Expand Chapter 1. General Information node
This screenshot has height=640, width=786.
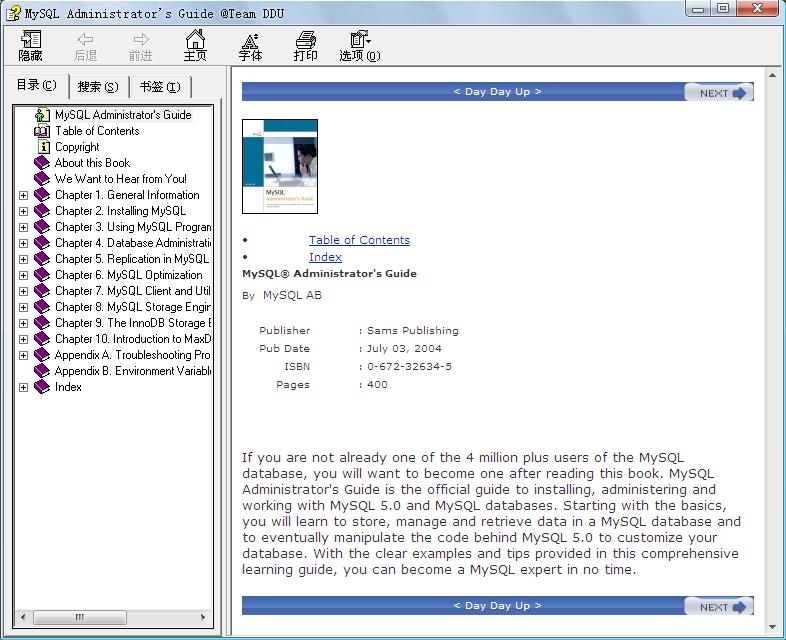(23, 195)
